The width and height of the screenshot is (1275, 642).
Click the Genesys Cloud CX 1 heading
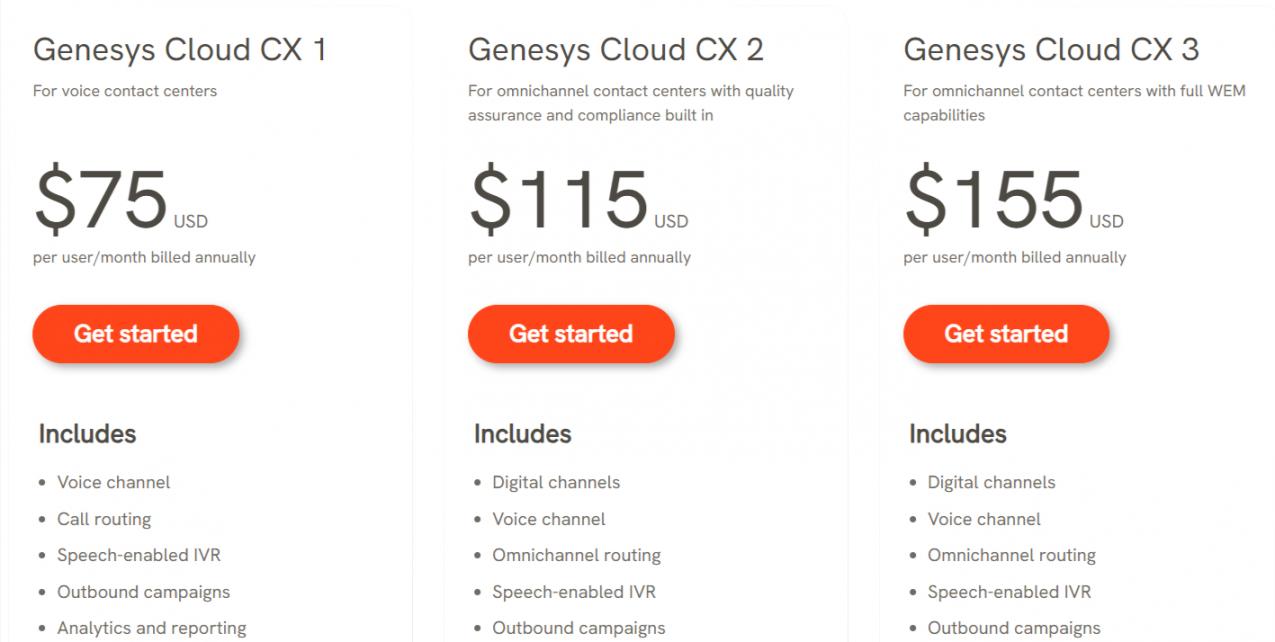pos(180,49)
